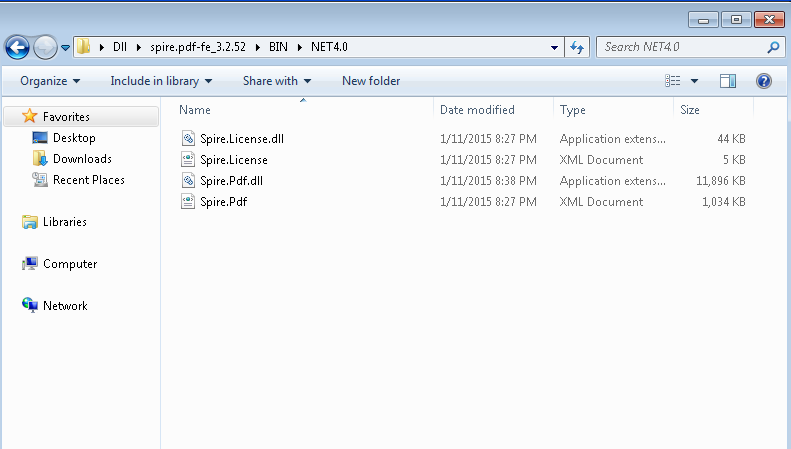The height and width of the screenshot is (449, 791).
Task: Click the search magnifier icon
Action: (x=773, y=47)
